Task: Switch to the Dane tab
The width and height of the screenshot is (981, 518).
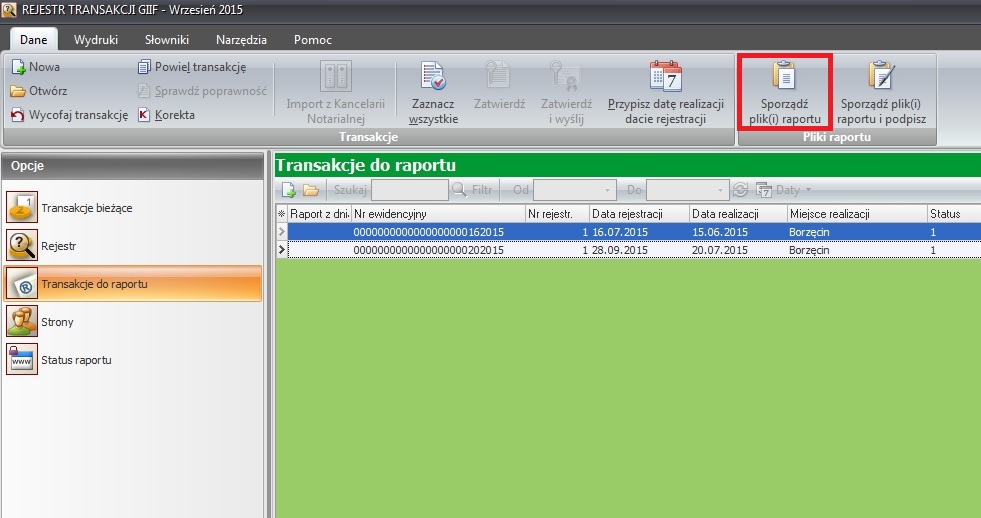Action: click(34, 39)
